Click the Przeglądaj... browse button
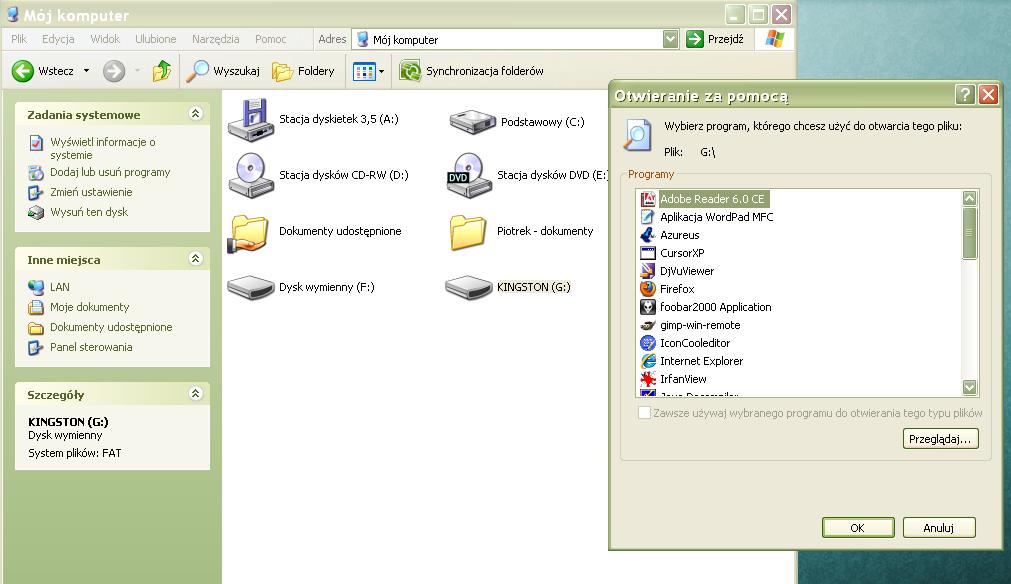This screenshot has width=1011, height=584. 940,439
